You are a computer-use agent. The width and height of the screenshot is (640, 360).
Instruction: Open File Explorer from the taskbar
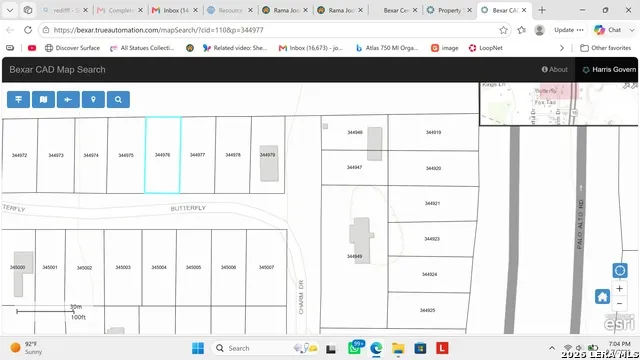[x=398, y=348]
